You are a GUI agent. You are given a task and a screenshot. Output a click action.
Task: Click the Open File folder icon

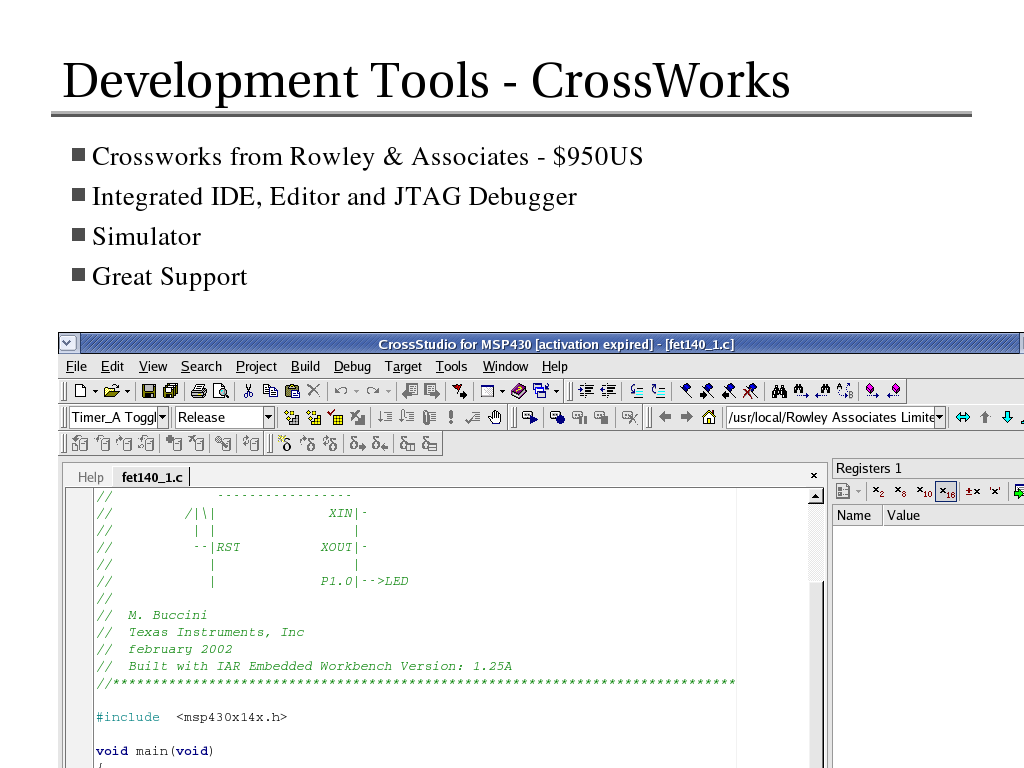112,391
